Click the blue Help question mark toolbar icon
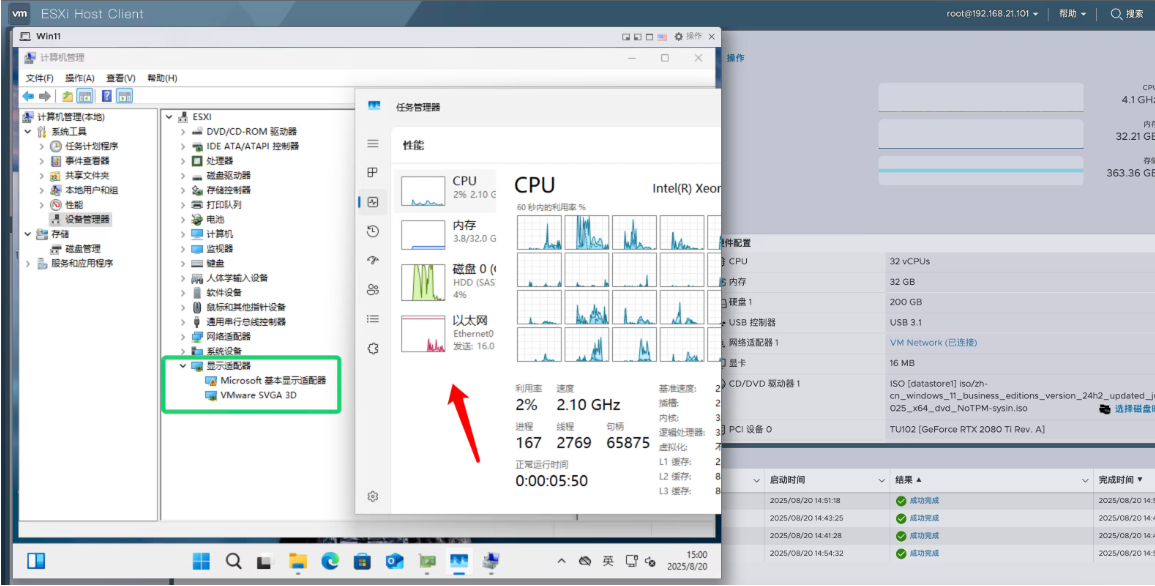This screenshot has height=586, width=1155. pyautogui.click(x=107, y=96)
